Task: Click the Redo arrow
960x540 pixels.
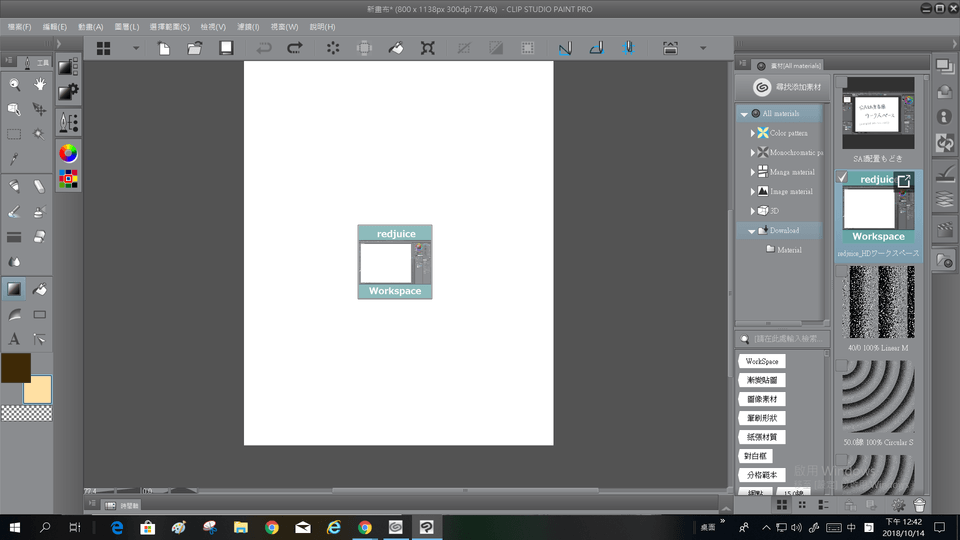Action: coord(294,48)
